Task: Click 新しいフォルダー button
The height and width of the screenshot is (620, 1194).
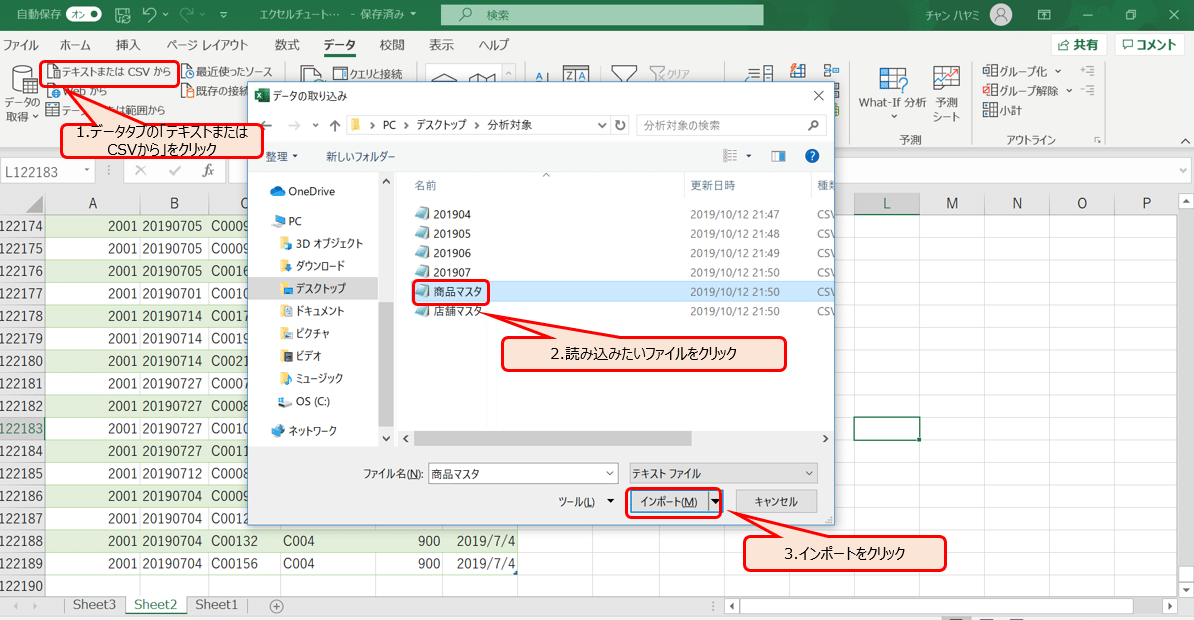Action: pyautogui.click(x=360, y=156)
